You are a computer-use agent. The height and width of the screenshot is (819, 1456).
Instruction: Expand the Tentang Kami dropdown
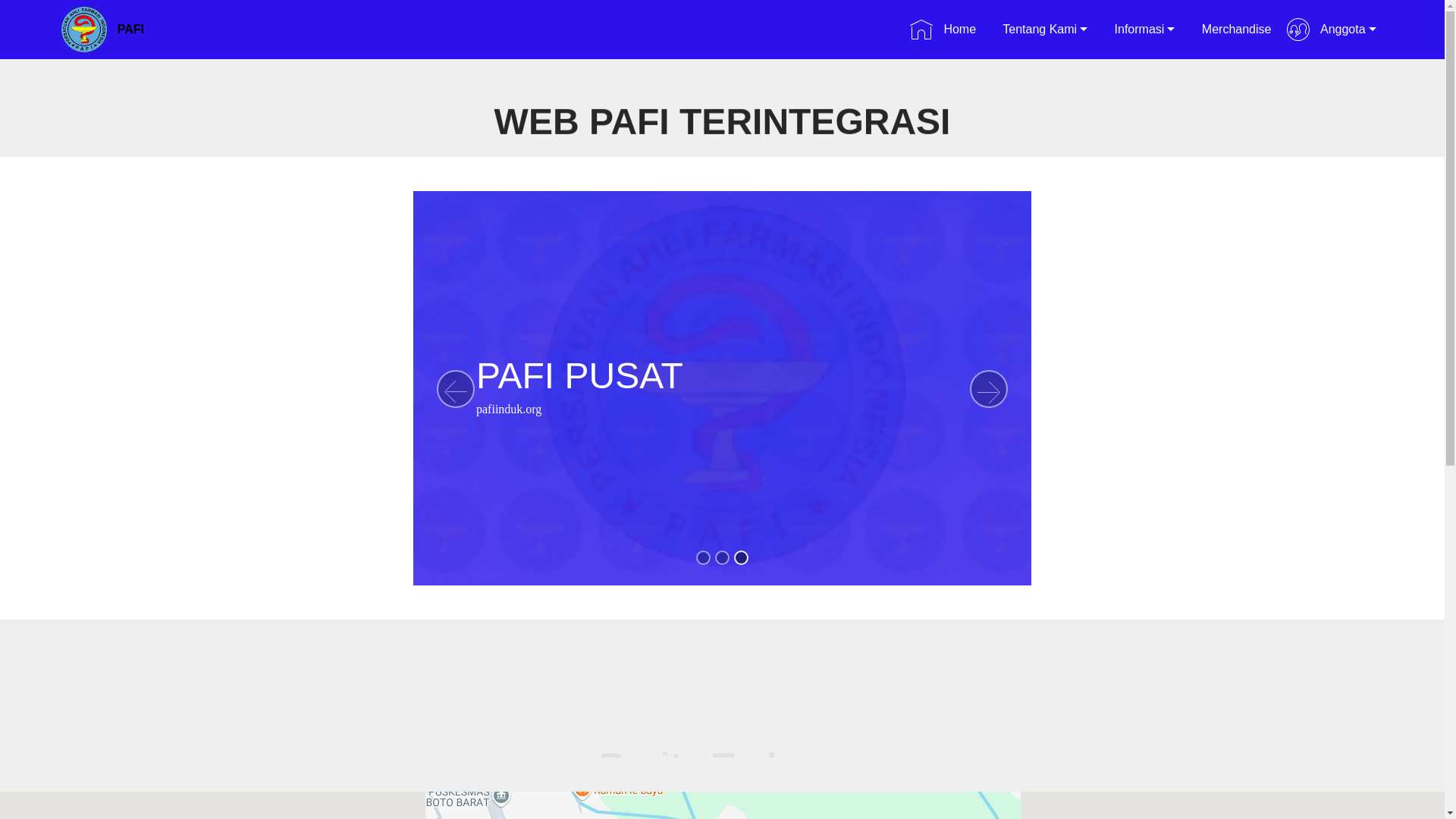coord(1044,30)
